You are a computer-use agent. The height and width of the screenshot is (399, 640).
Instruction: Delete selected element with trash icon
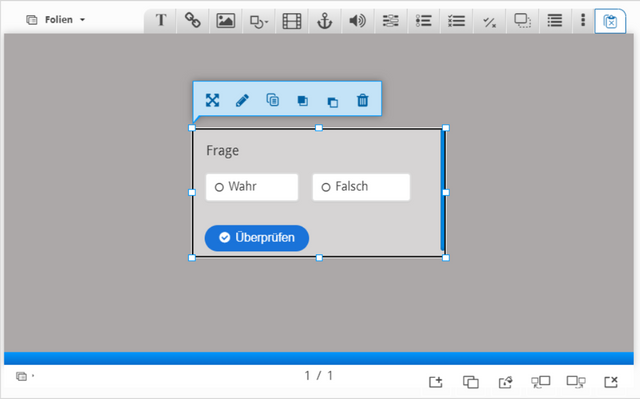click(x=362, y=100)
